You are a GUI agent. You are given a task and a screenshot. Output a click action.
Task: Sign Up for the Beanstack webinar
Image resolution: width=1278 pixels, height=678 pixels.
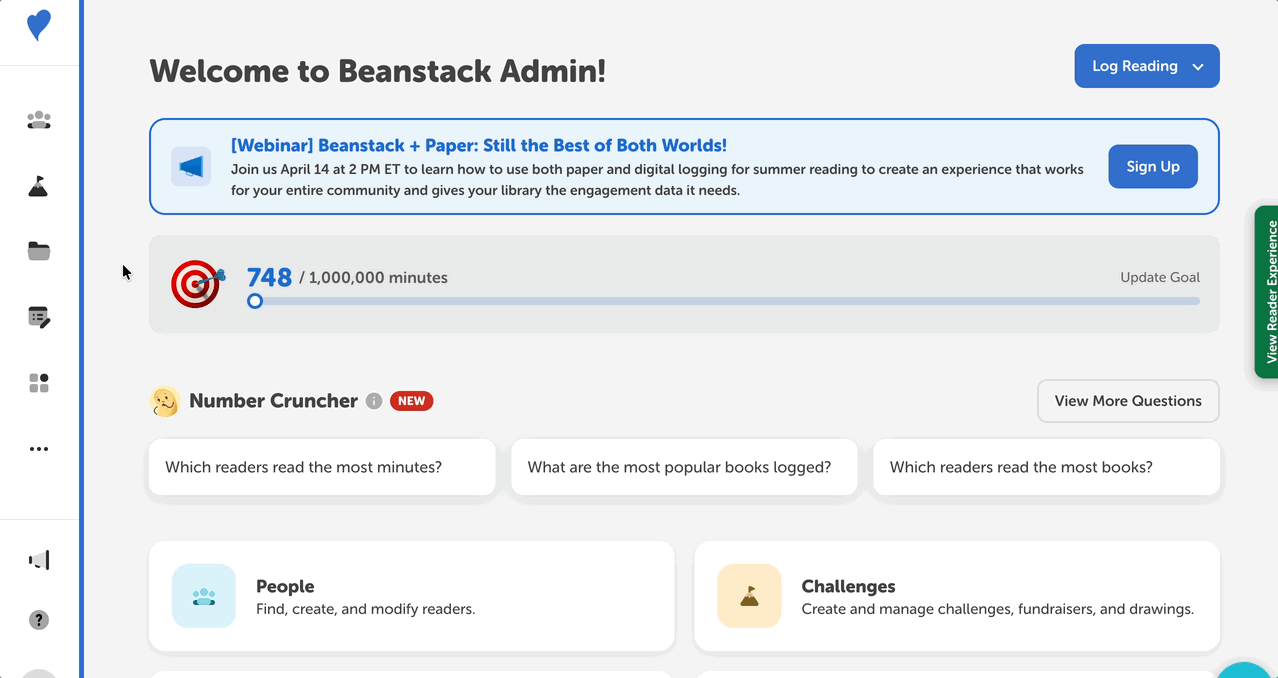(1152, 166)
